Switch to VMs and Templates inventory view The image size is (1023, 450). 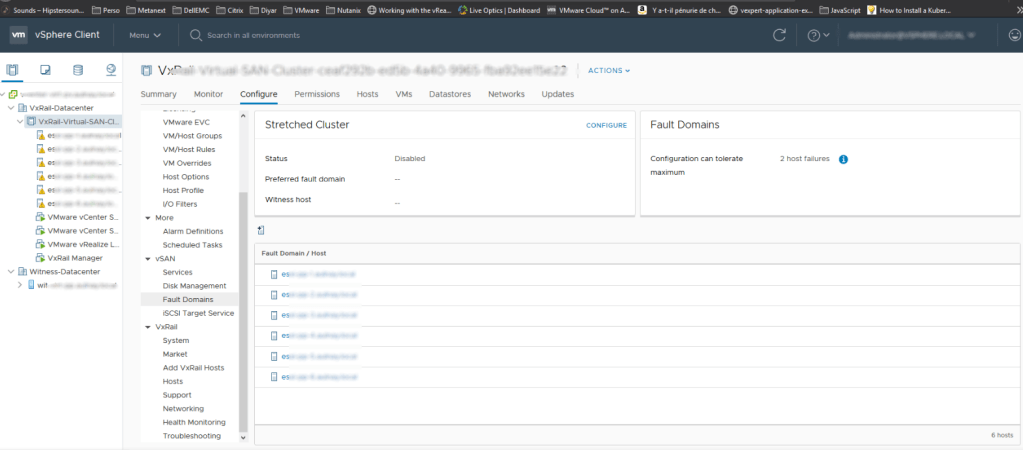click(x=45, y=71)
